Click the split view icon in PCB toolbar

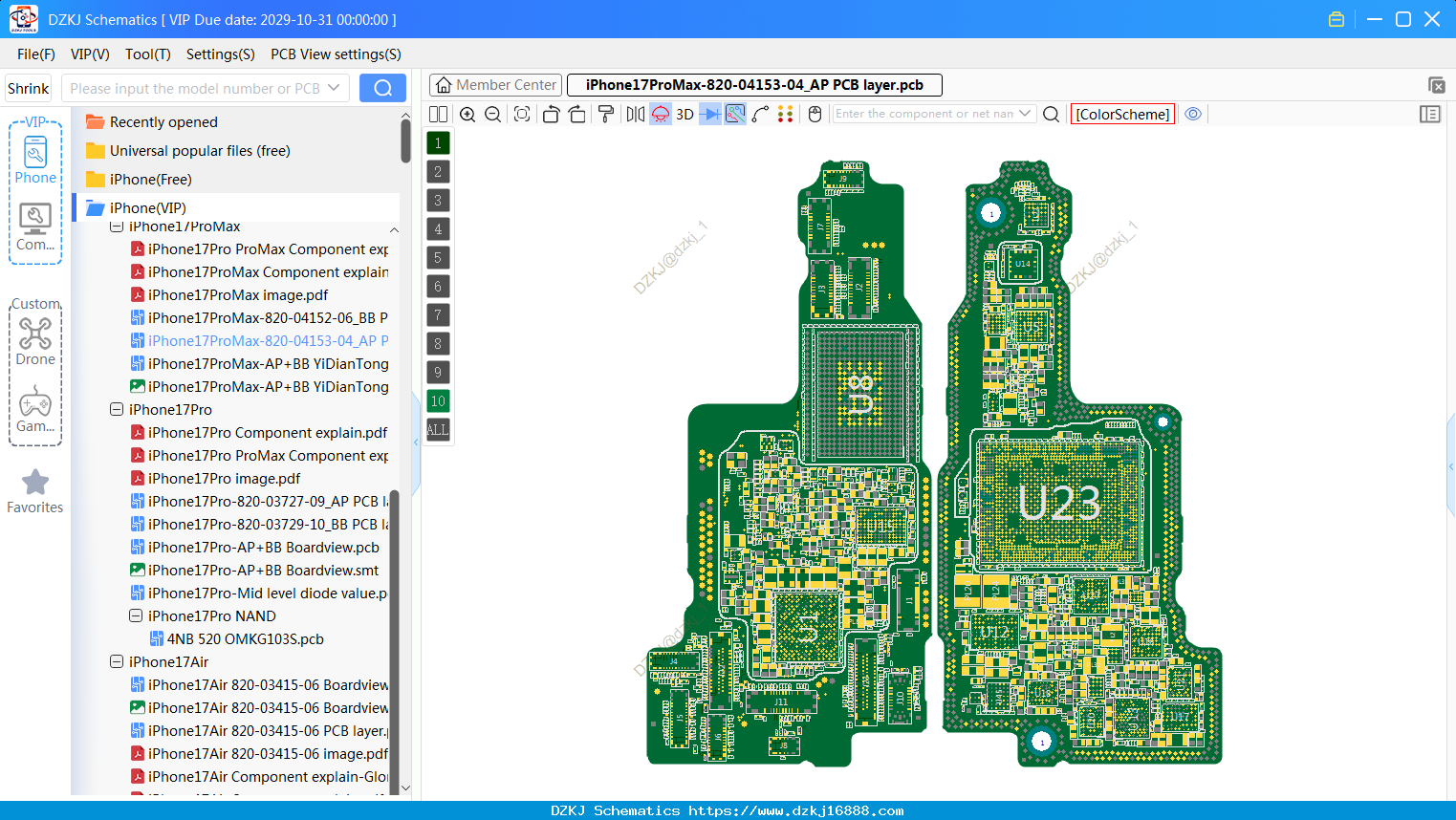coord(438,114)
